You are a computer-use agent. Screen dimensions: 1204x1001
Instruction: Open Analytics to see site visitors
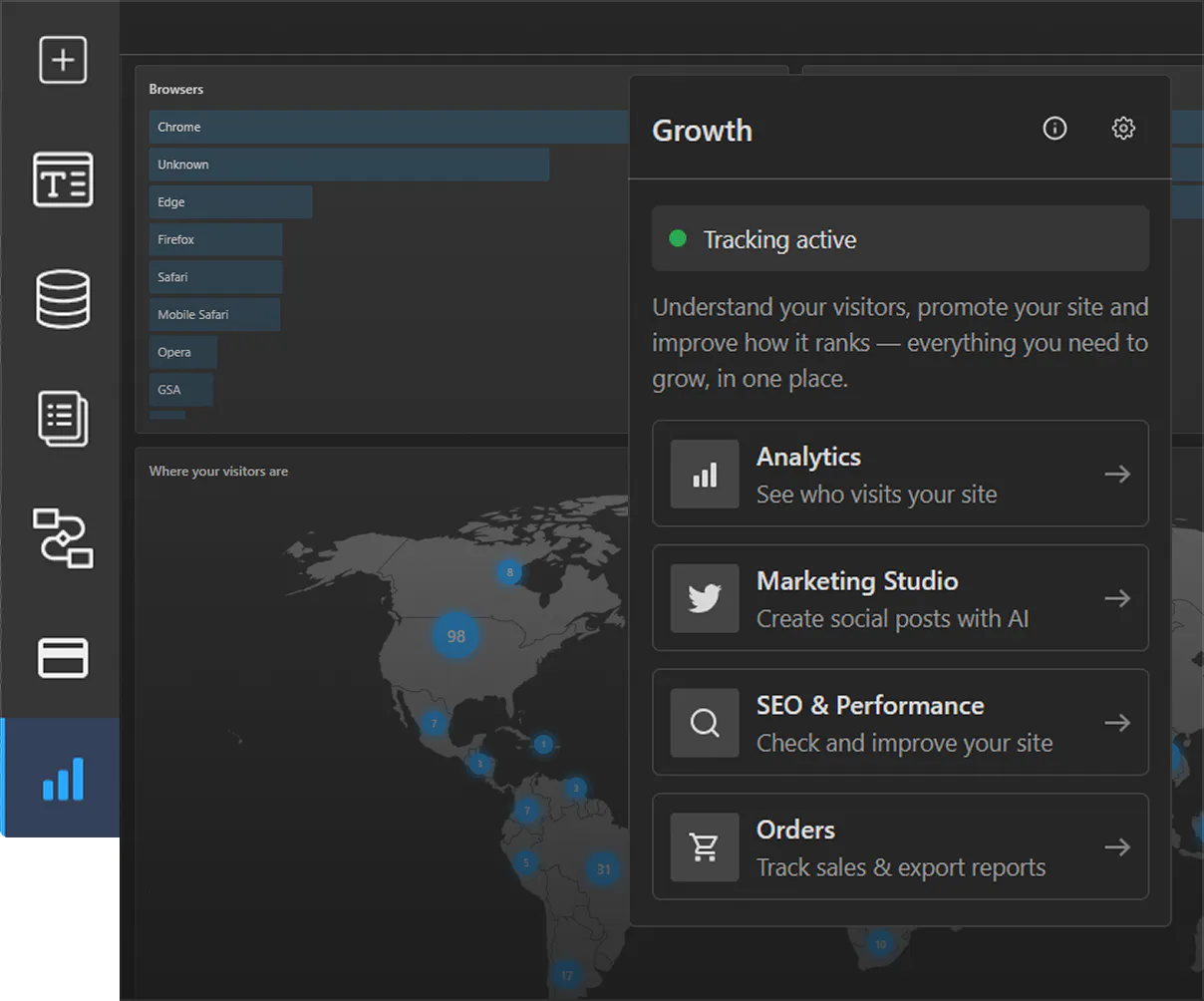tap(900, 474)
